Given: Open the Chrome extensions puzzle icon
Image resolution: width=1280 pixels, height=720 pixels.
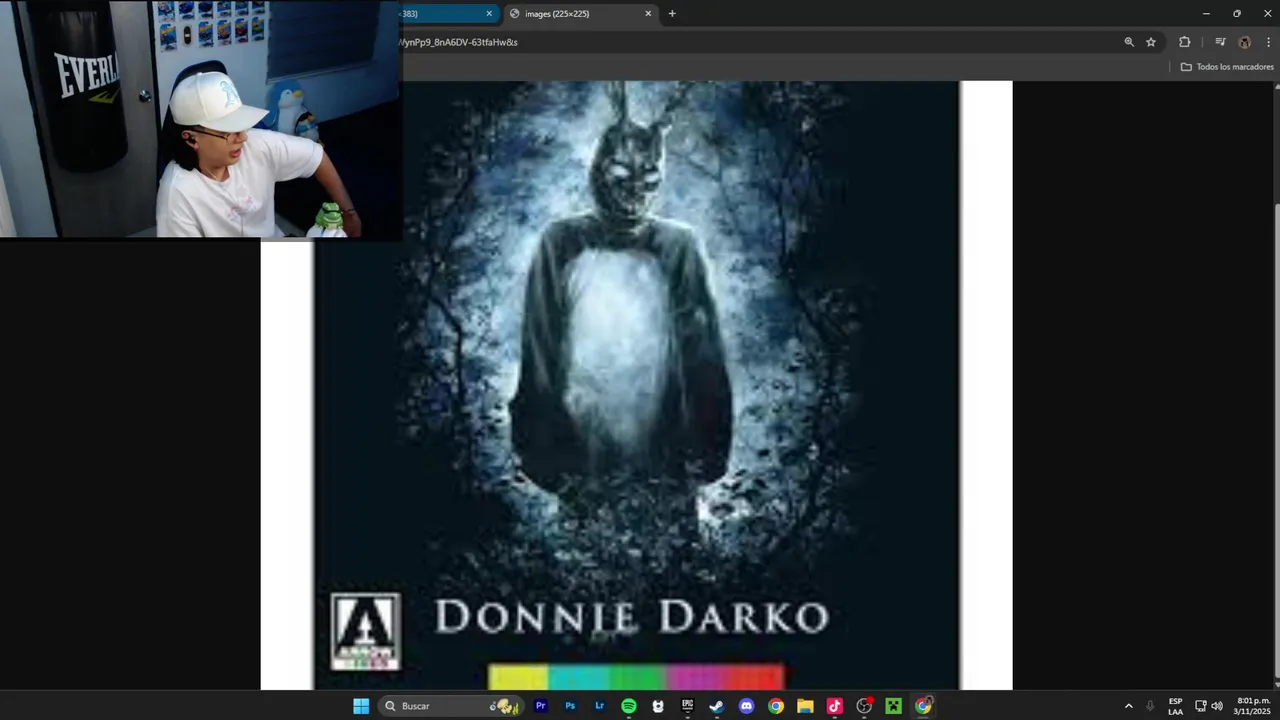Looking at the screenshot, I should [x=1185, y=42].
